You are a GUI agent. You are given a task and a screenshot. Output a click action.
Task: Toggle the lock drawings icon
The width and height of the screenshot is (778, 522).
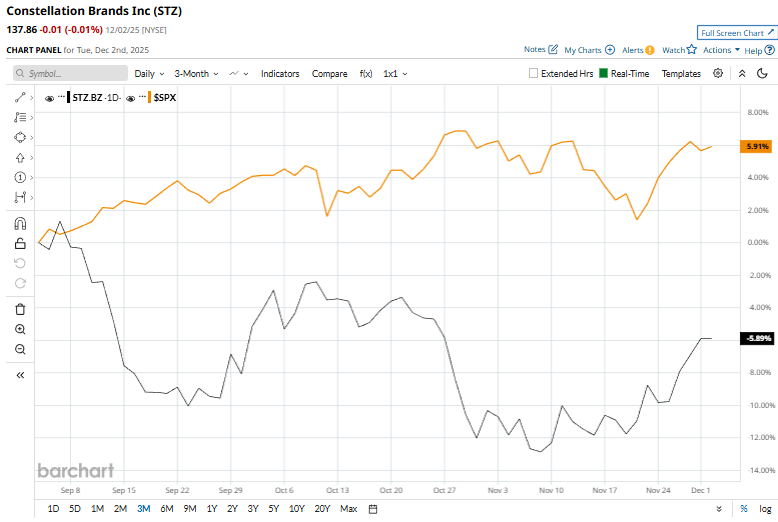coord(20,244)
